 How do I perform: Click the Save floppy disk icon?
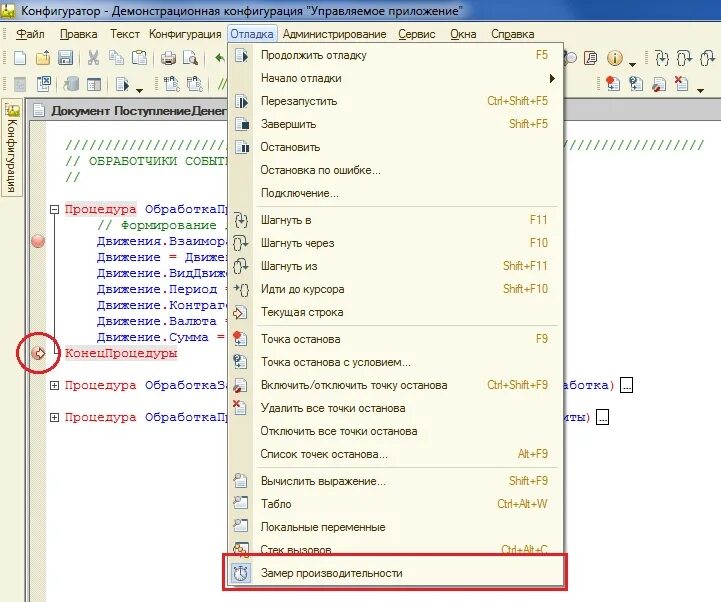pyautogui.click(x=65, y=58)
